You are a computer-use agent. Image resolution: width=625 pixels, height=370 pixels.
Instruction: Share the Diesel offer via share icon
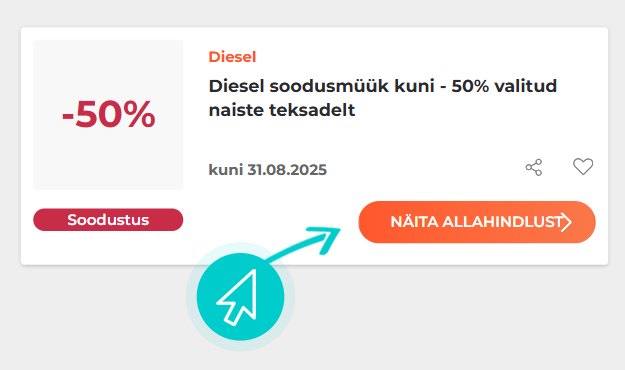(534, 167)
